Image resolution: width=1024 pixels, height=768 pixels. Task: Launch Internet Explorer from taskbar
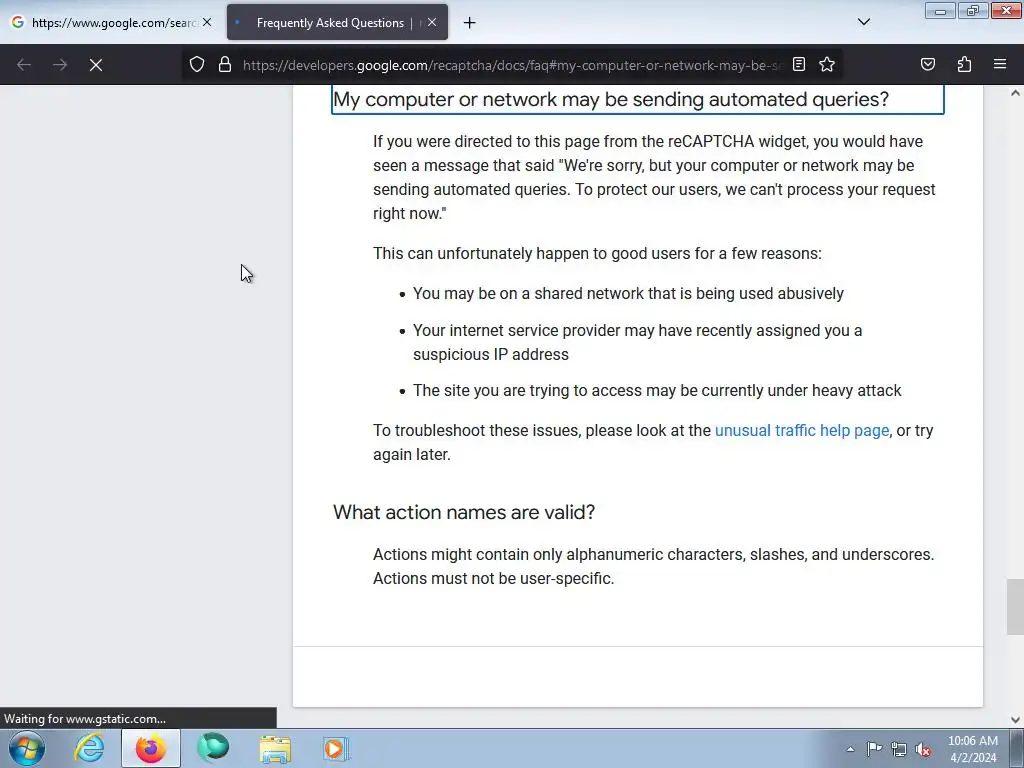tap(89, 748)
